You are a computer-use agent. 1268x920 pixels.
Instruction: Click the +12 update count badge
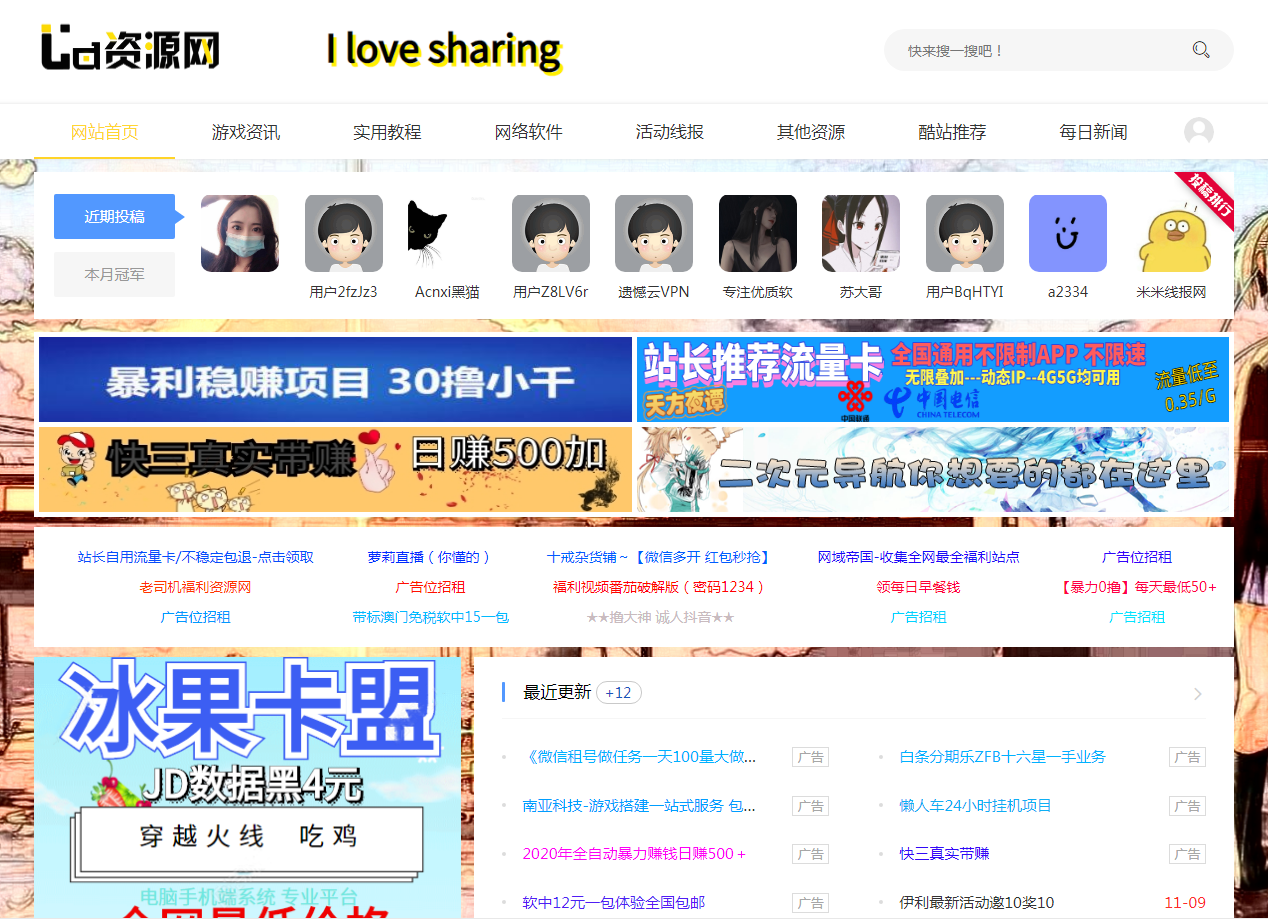point(618,693)
